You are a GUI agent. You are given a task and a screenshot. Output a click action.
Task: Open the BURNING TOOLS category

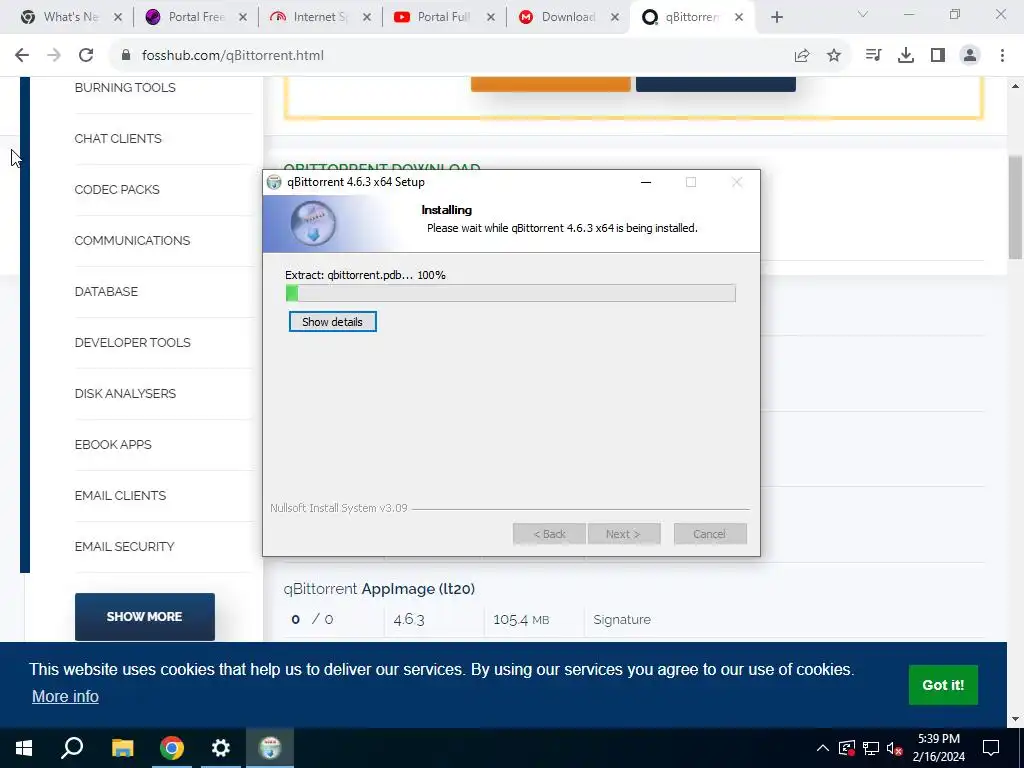coord(125,88)
